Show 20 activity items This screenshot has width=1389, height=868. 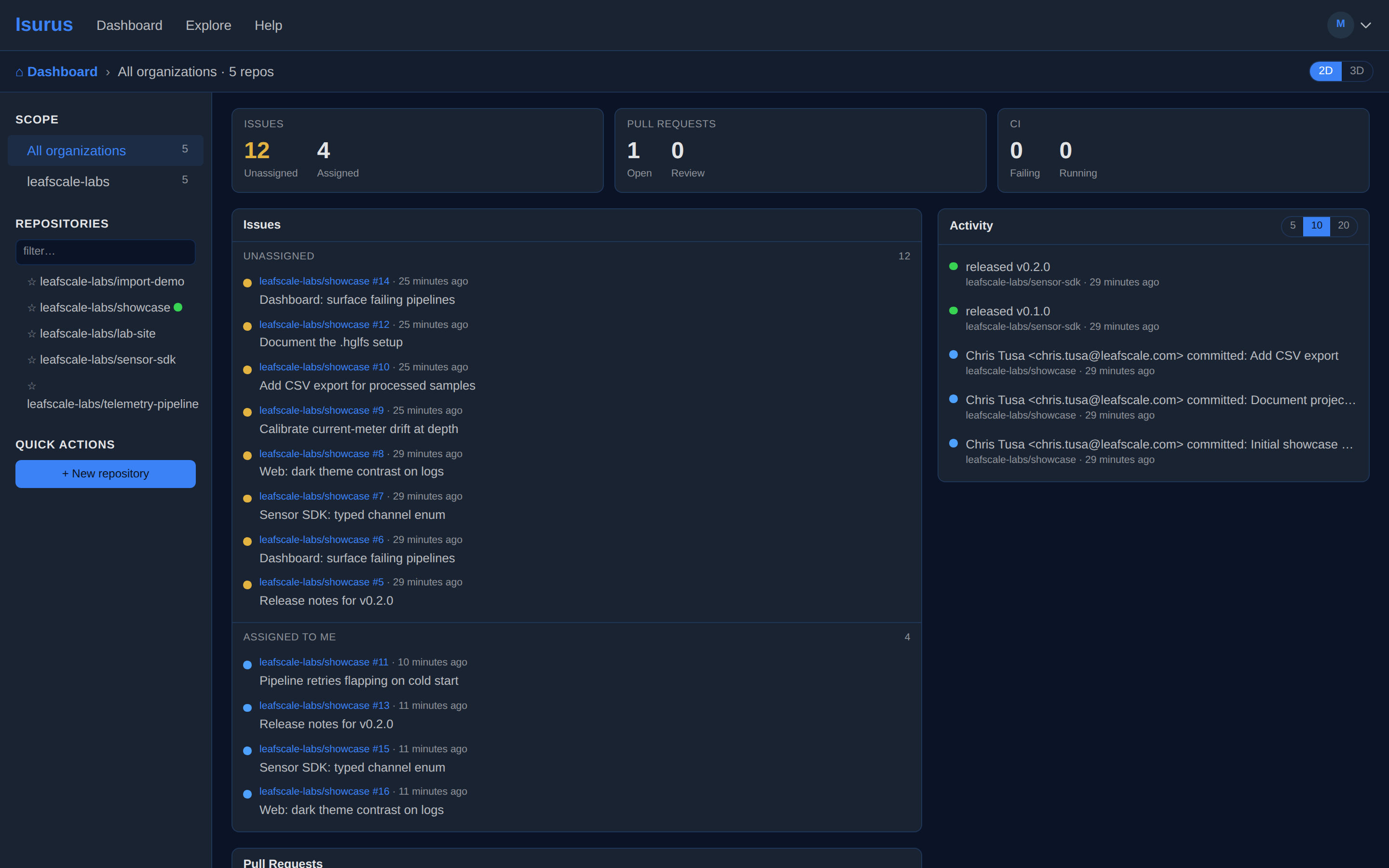coord(1344,226)
